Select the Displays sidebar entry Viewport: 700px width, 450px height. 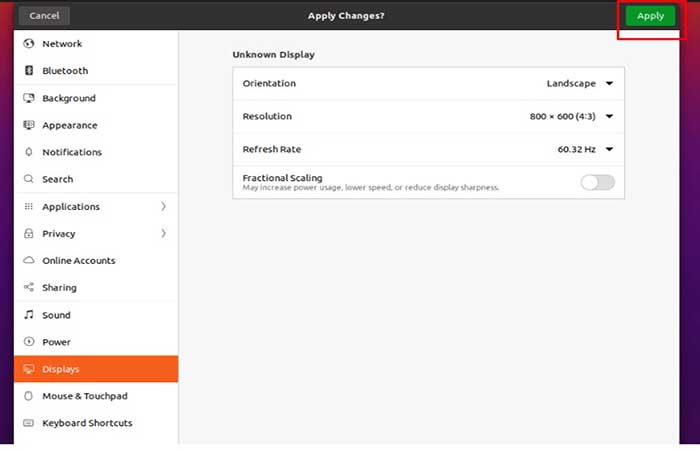point(96,369)
